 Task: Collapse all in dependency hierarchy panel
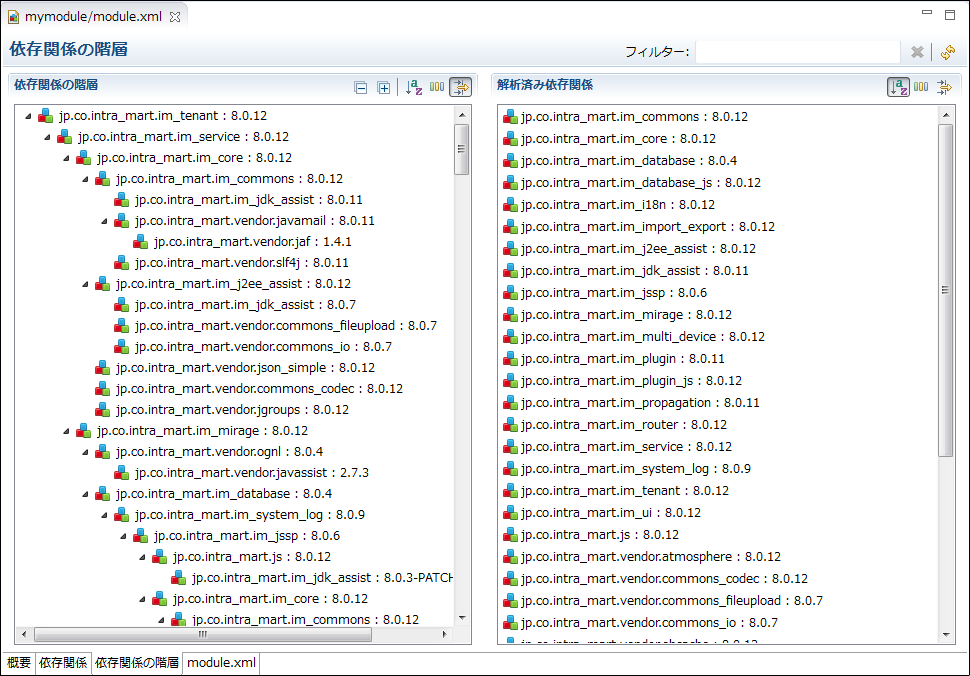coord(361,88)
